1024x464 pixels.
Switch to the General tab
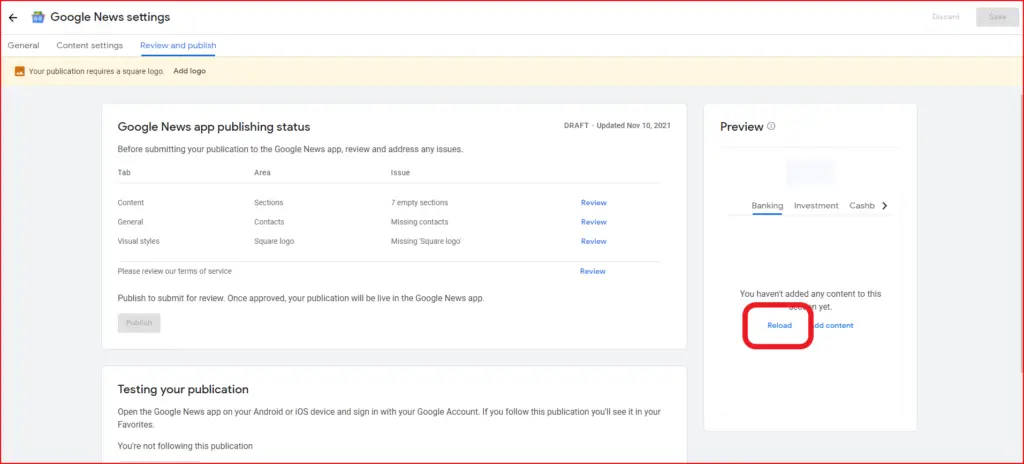[x=24, y=46]
